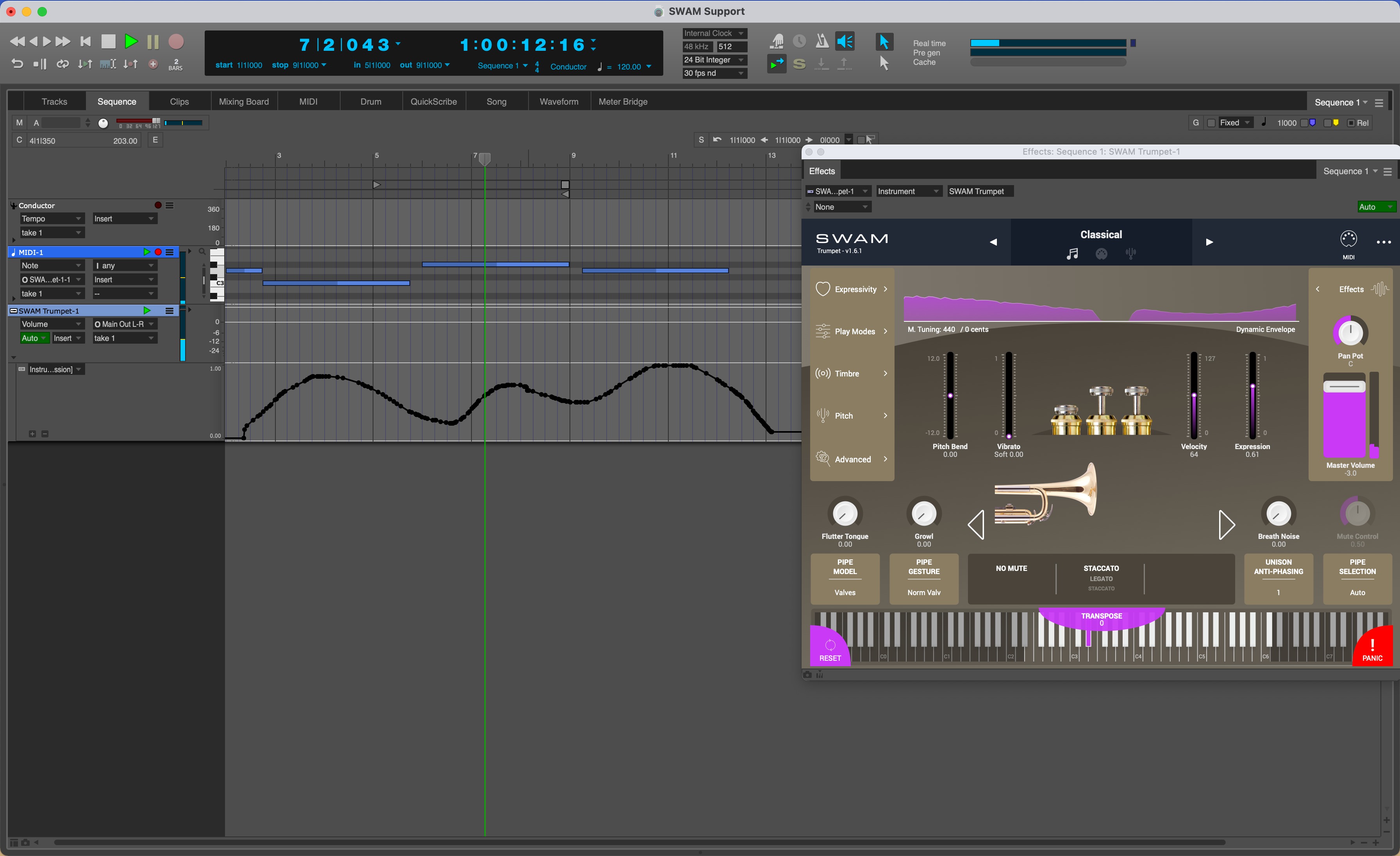Toggle the blue marker snap checkbox

coord(1305,123)
